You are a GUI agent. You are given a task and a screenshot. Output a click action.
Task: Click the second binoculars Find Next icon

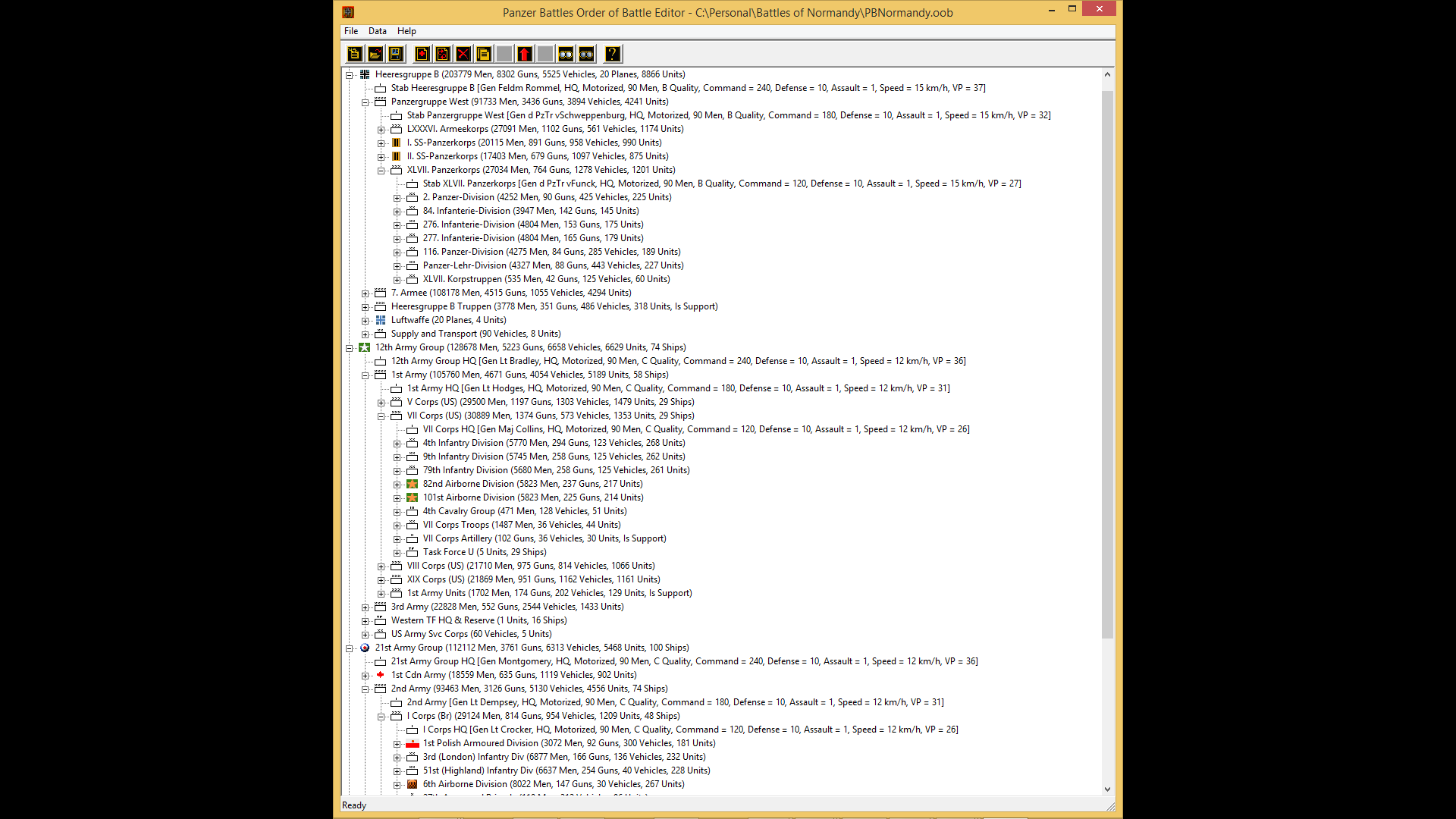point(586,54)
